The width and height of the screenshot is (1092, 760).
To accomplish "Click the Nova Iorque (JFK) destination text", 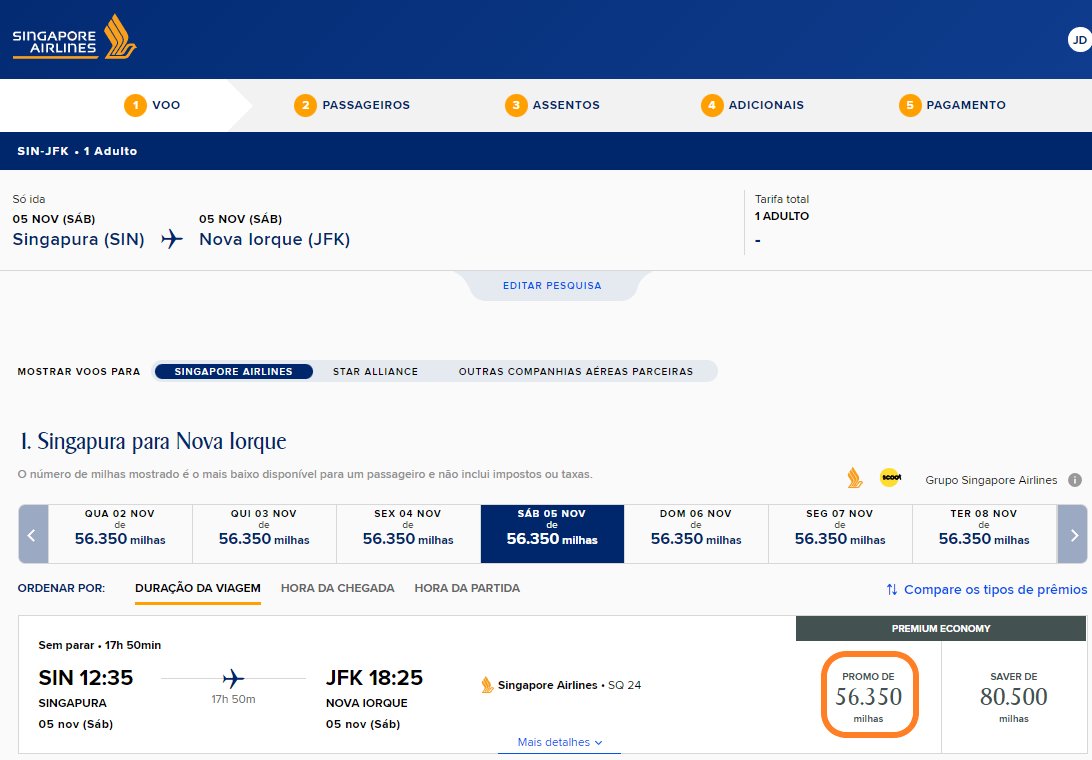I will (x=274, y=240).
